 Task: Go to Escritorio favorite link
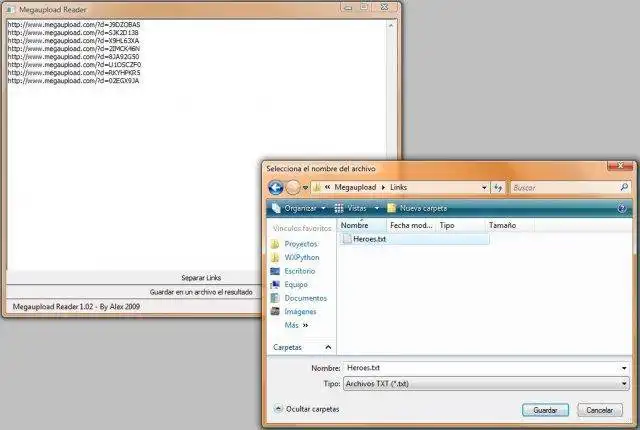[x=300, y=271]
